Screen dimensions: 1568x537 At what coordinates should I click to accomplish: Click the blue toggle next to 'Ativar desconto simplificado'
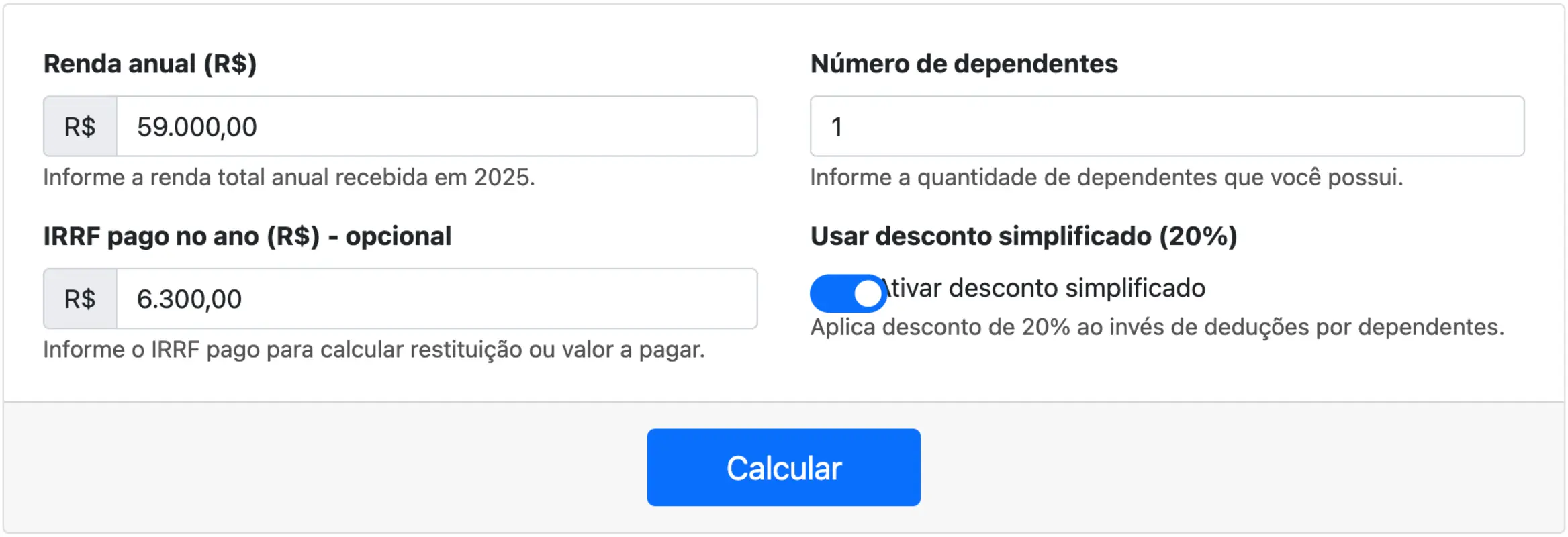(847, 291)
